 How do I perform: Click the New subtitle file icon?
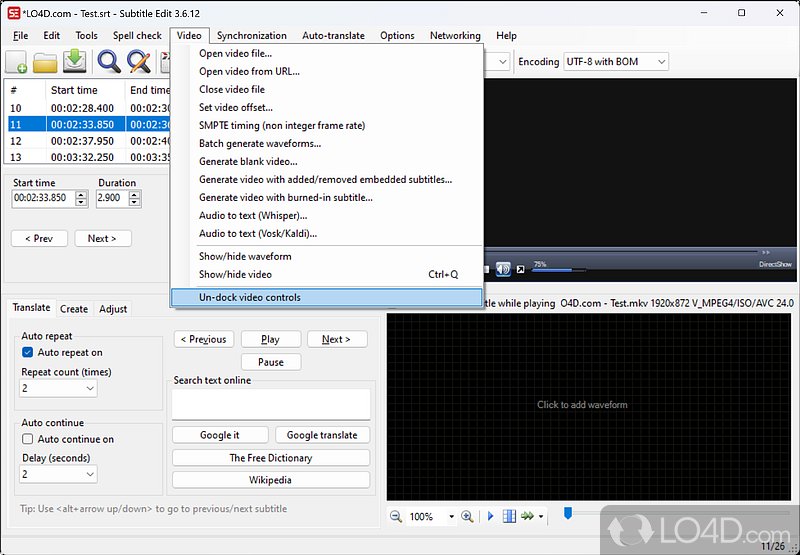click(x=16, y=62)
